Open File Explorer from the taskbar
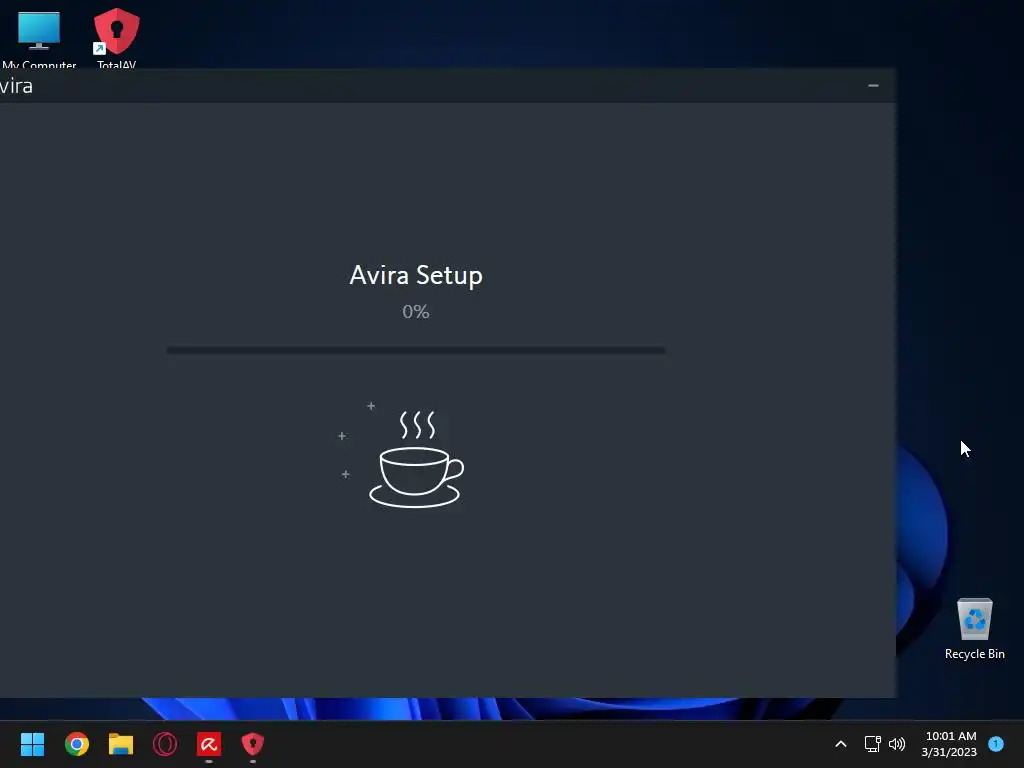 121,744
